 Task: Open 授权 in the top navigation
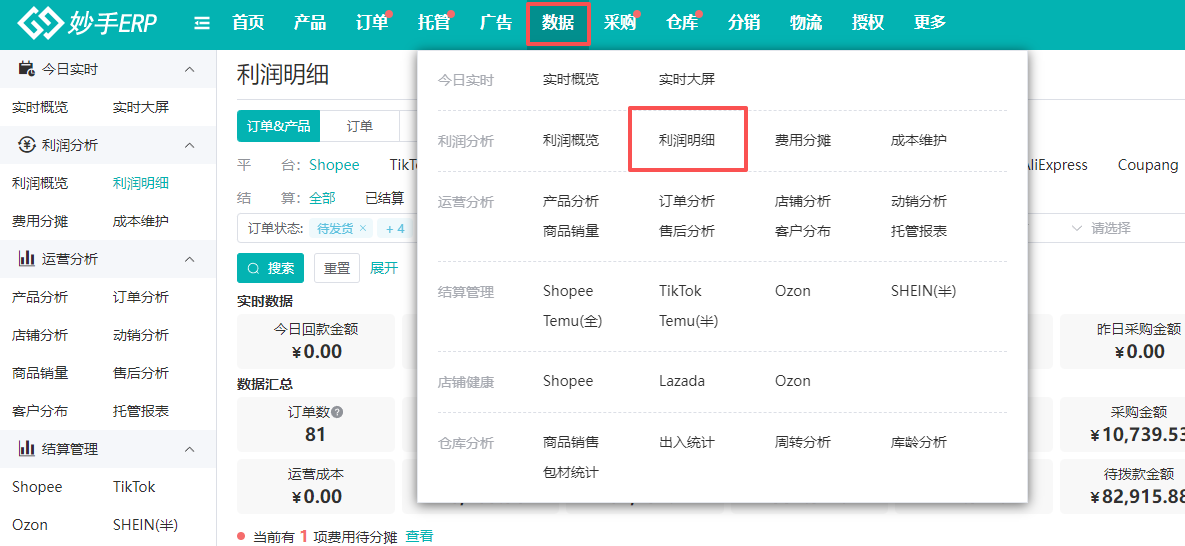pyautogui.click(x=868, y=23)
